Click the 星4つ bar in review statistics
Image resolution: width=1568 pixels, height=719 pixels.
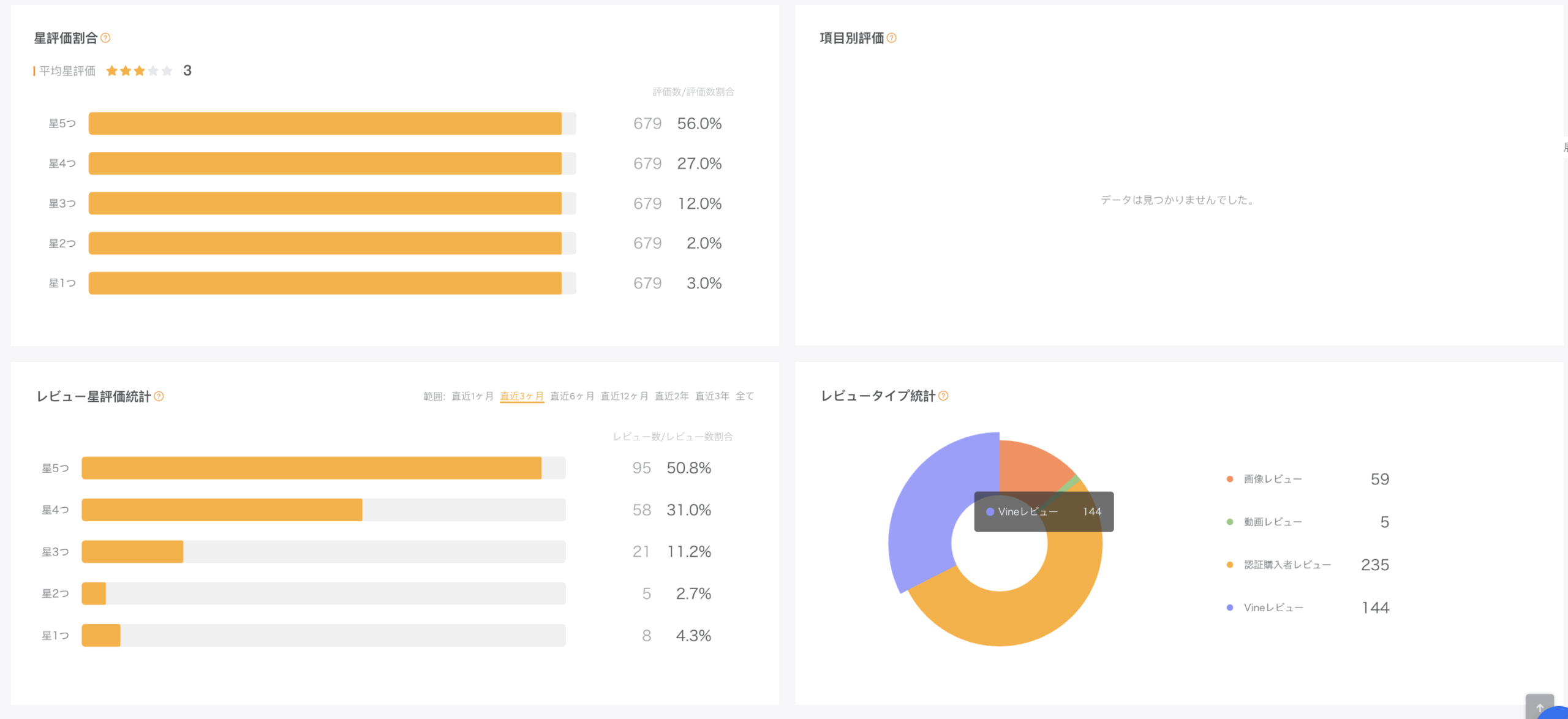coord(222,510)
